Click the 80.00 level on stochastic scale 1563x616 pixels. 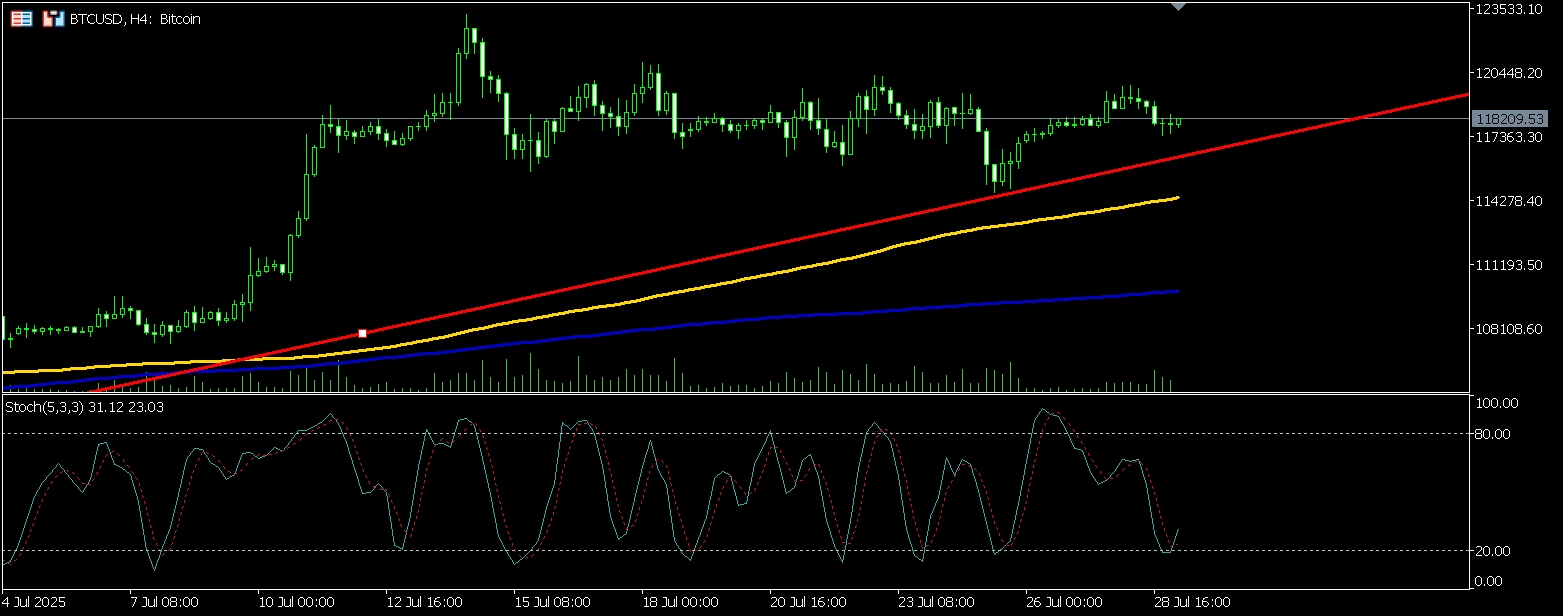coord(1497,434)
